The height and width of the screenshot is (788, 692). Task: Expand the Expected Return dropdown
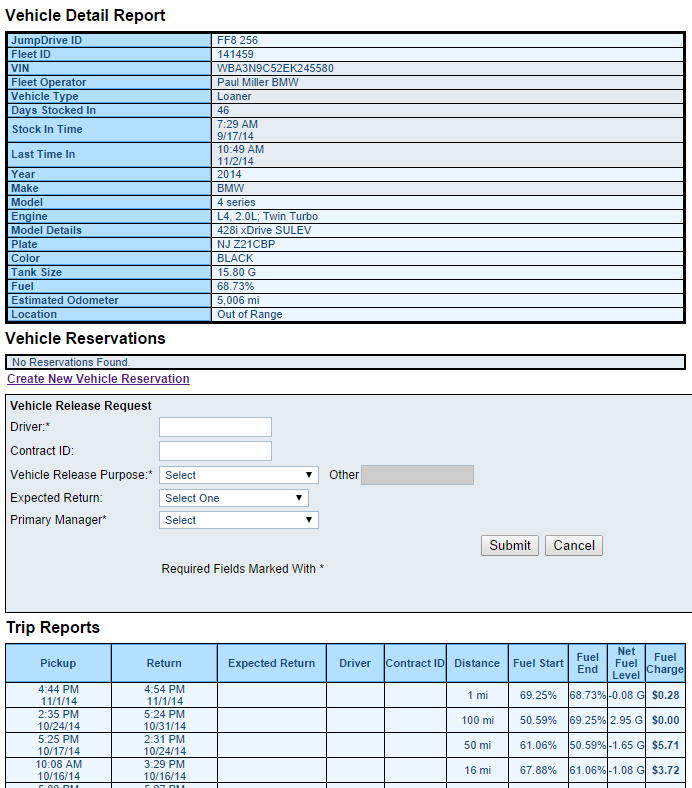(x=234, y=498)
